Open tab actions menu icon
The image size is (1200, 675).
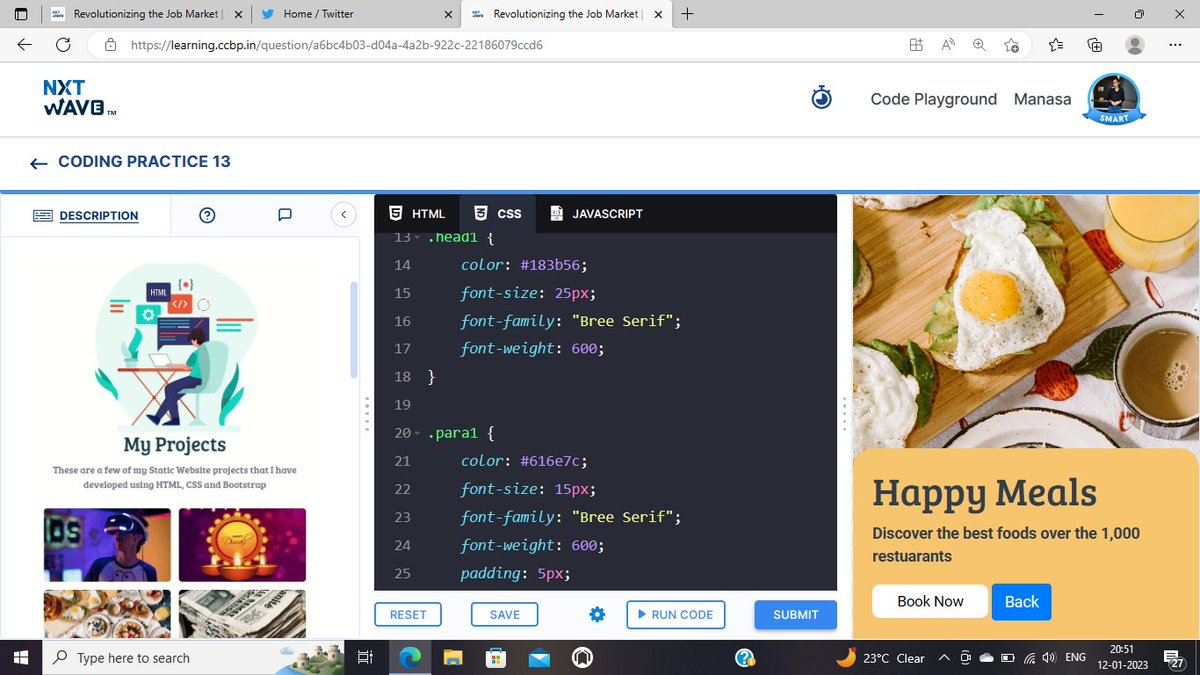point(21,14)
